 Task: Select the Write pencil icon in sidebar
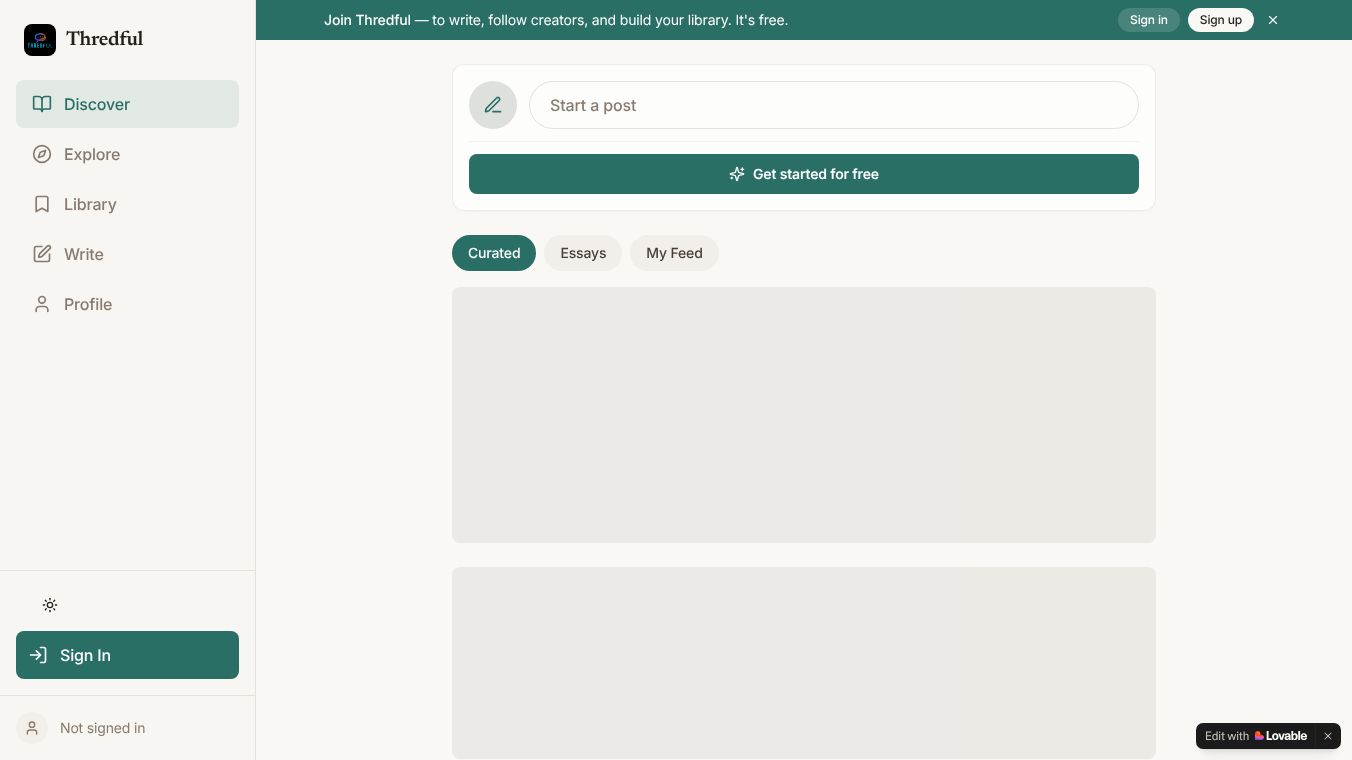pyautogui.click(x=42, y=254)
